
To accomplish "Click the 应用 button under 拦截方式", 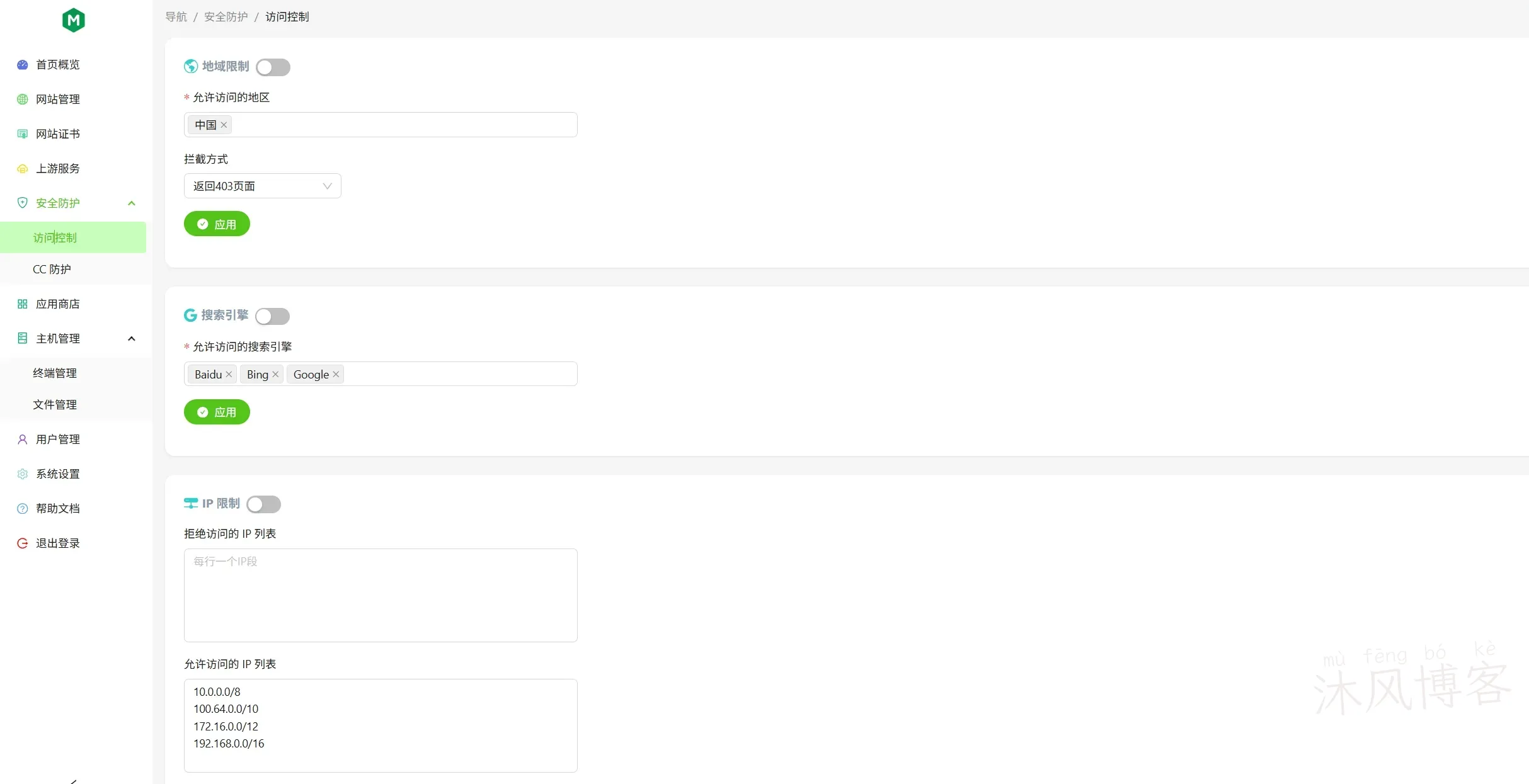I will point(217,224).
